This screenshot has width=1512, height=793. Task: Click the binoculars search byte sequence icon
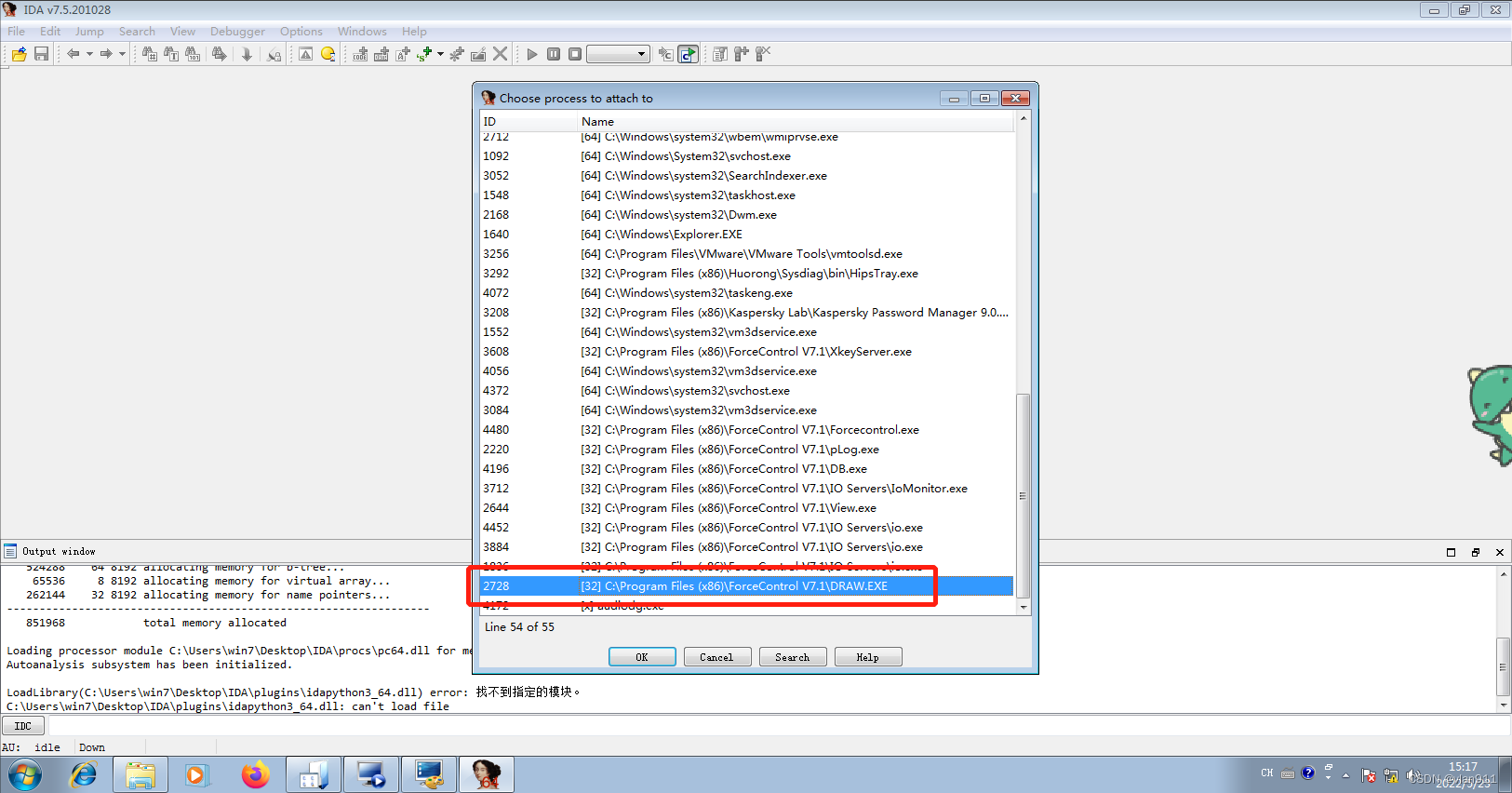[193, 54]
